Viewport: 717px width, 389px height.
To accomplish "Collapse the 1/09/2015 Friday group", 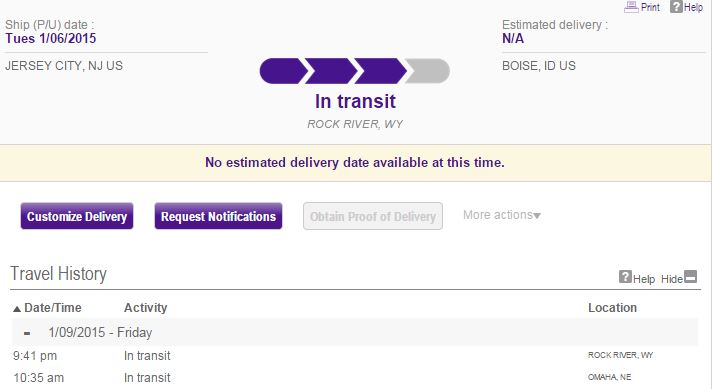I will (x=27, y=333).
